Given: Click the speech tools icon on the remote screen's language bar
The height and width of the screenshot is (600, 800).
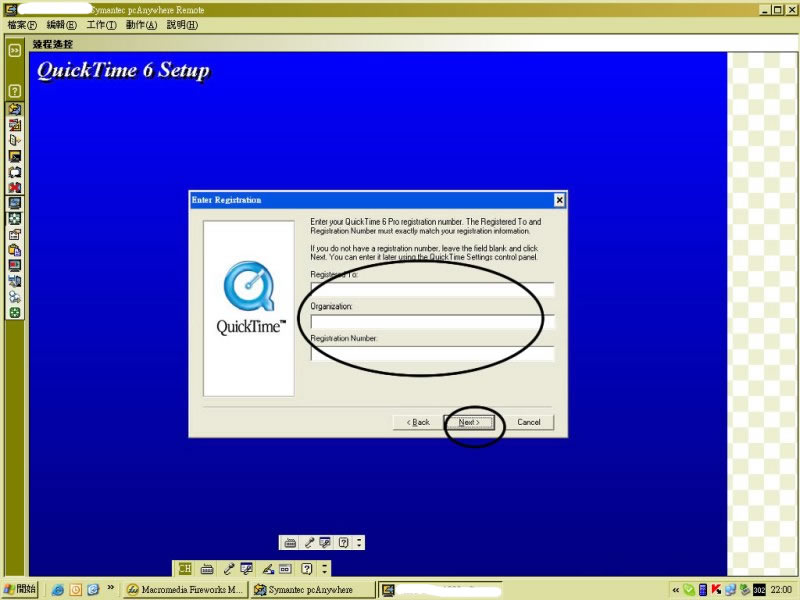Looking at the screenshot, I should coord(325,542).
